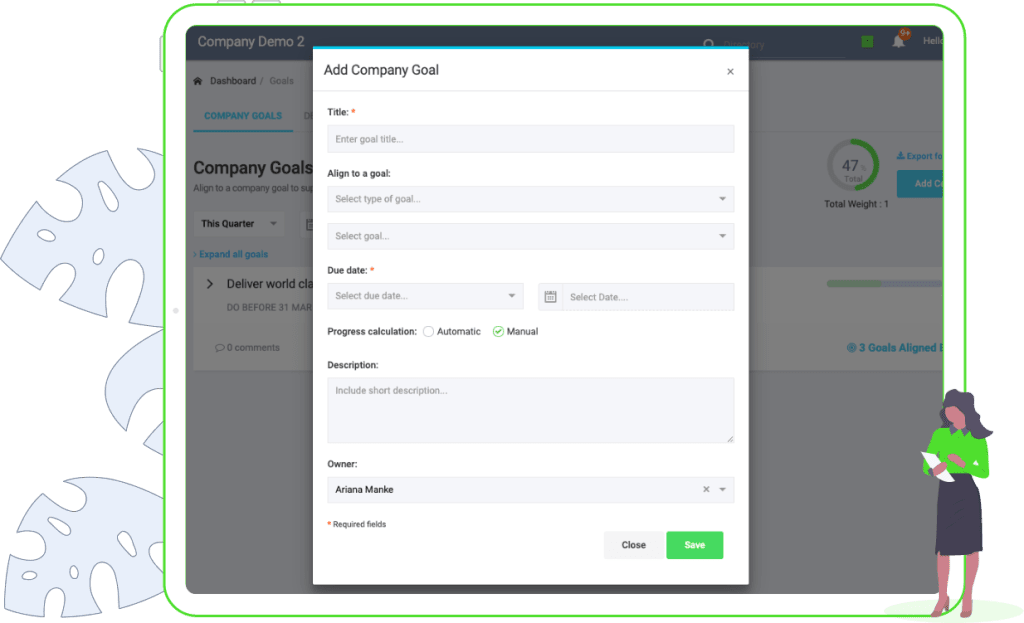Click the search icon in header
Screen dimensions: 1024x623
[709, 44]
